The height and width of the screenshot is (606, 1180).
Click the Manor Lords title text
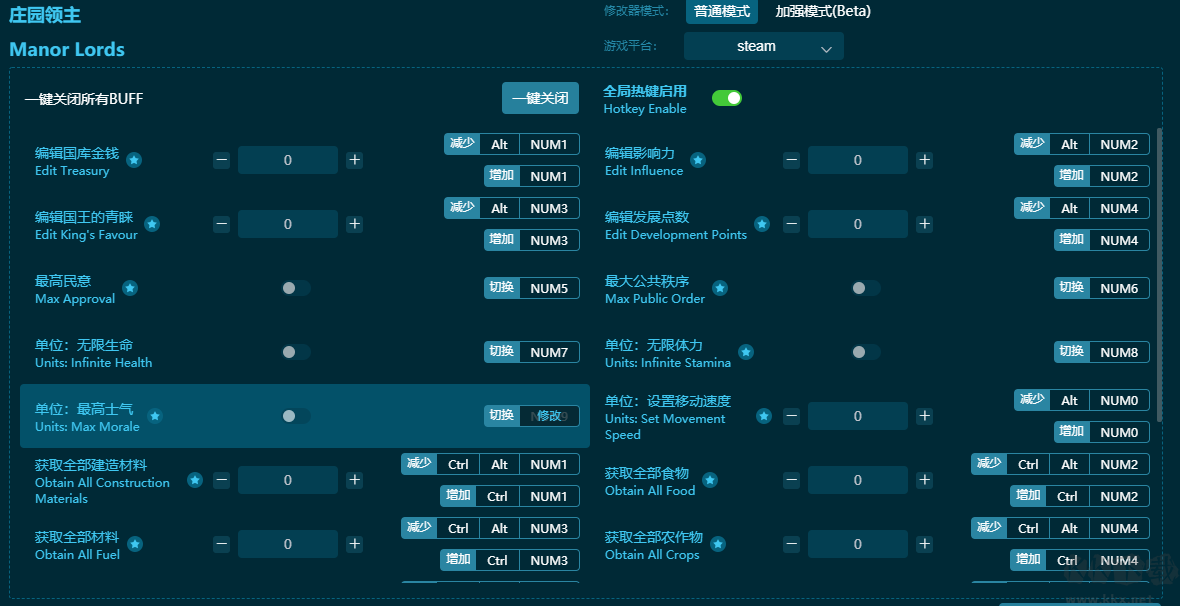[x=67, y=50]
